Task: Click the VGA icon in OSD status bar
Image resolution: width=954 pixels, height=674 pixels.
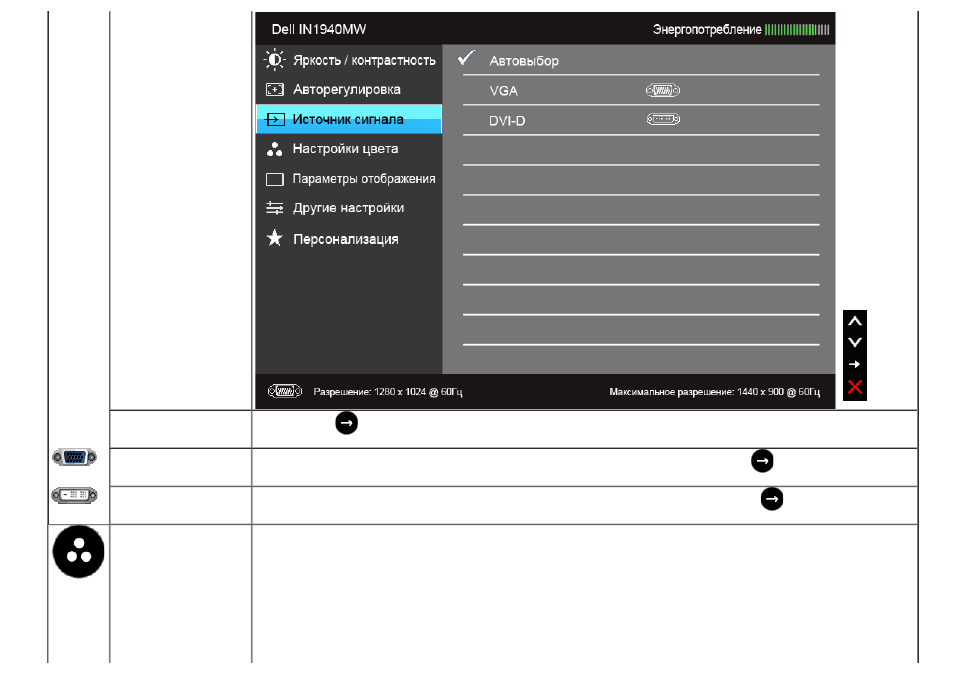Action: coord(285,391)
